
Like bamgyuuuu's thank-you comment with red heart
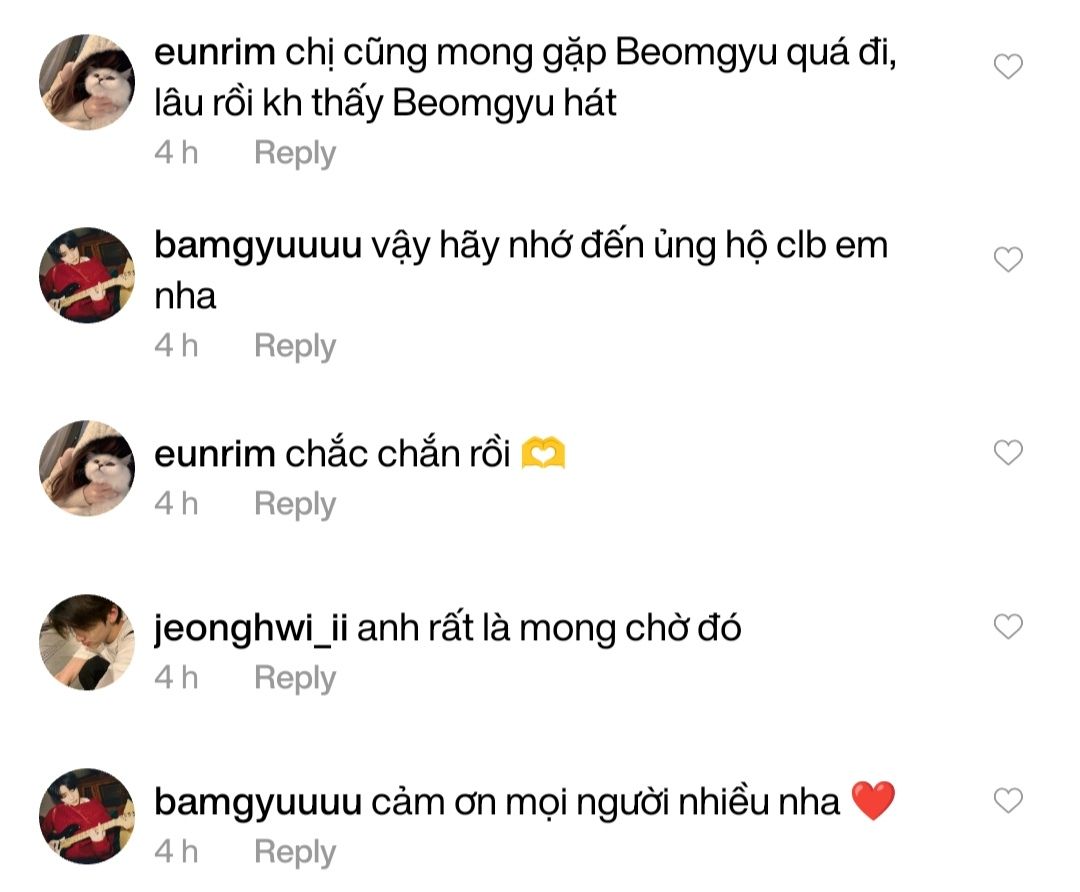click(1008, 801)
